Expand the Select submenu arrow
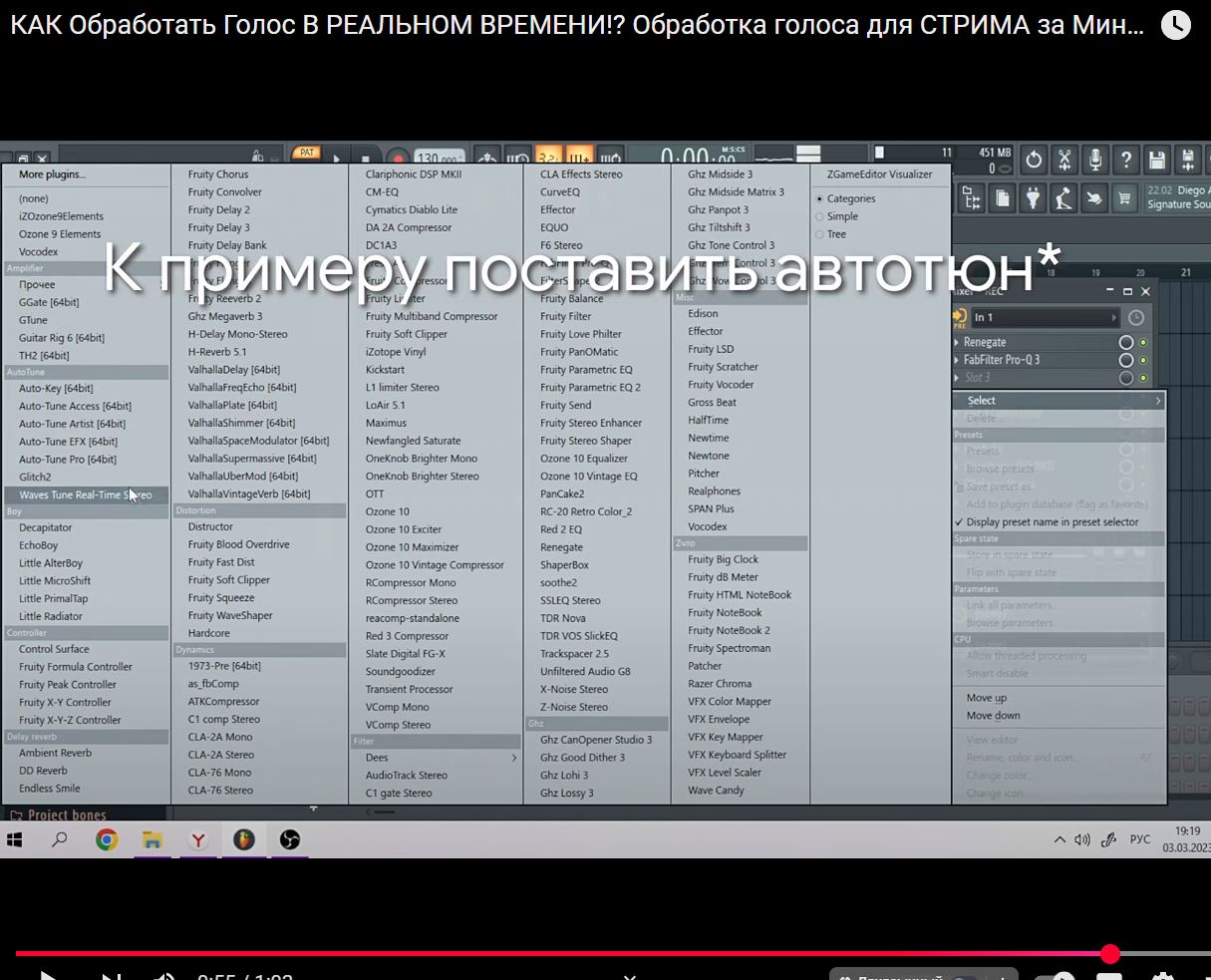This screenshot has height=980, width=1211. pyautogui.click(x=1157, y=401)
